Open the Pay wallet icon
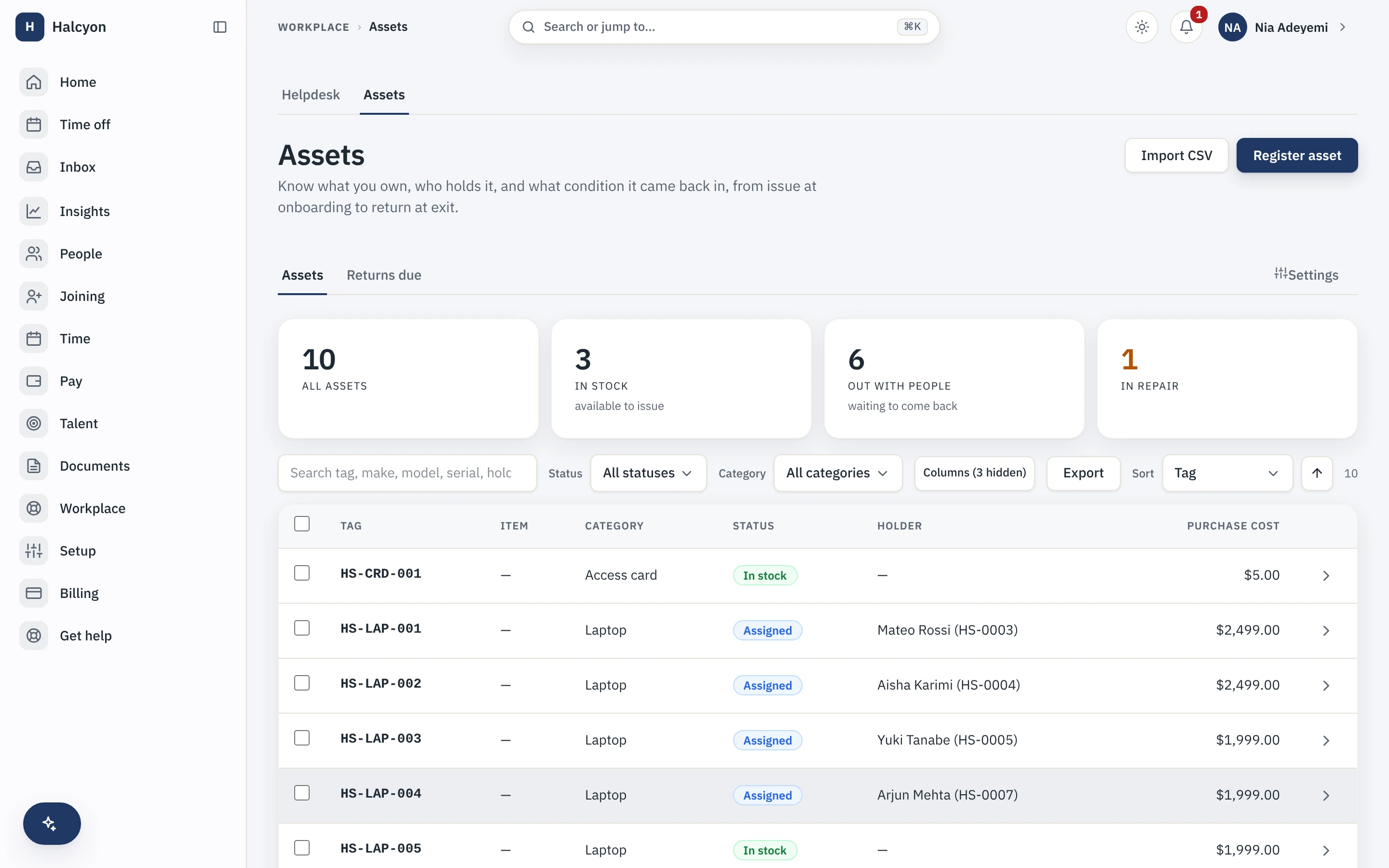 pyautogui.click(x=34, y=381)
